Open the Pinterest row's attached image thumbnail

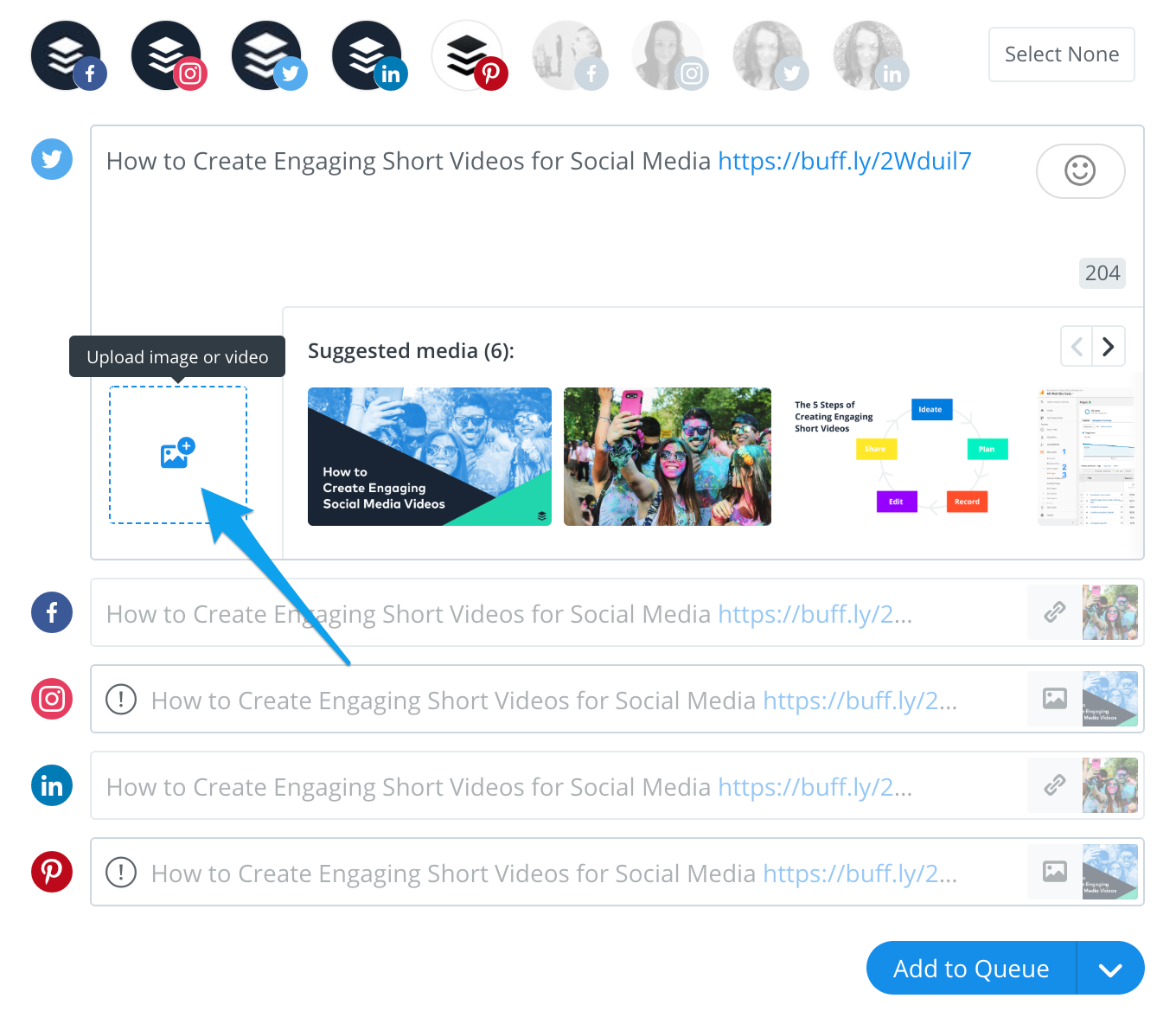point(1110,872)
